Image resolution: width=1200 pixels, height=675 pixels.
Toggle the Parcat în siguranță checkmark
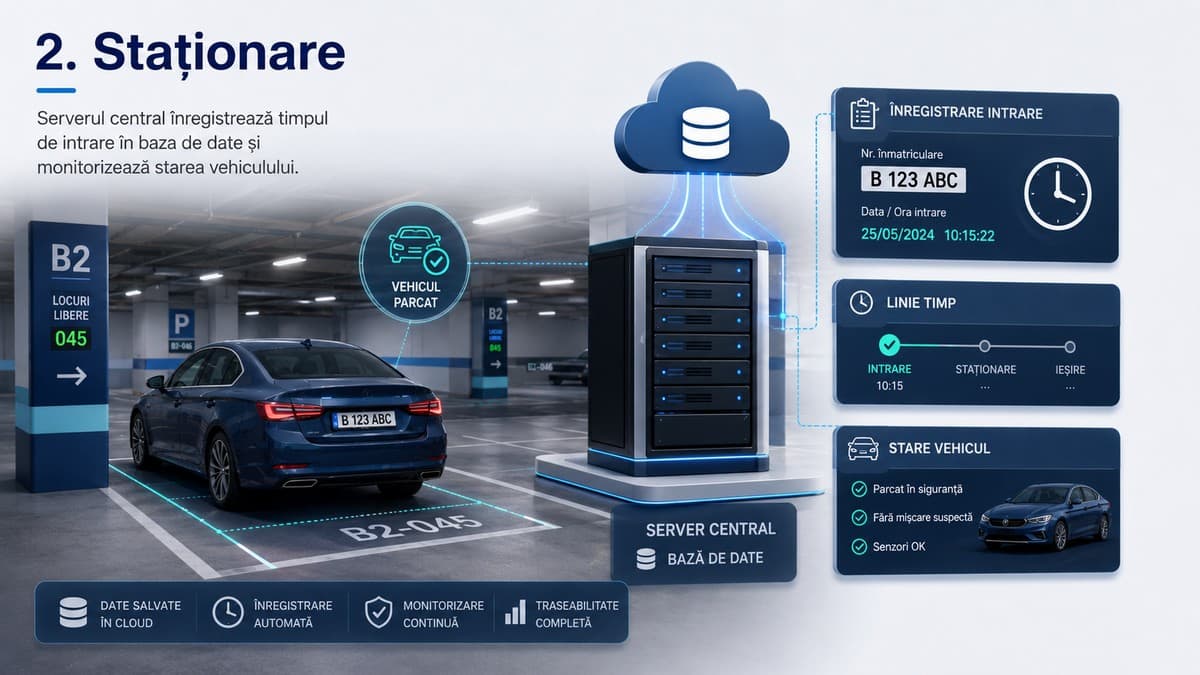pyautogui.click(x=858, y=489)
